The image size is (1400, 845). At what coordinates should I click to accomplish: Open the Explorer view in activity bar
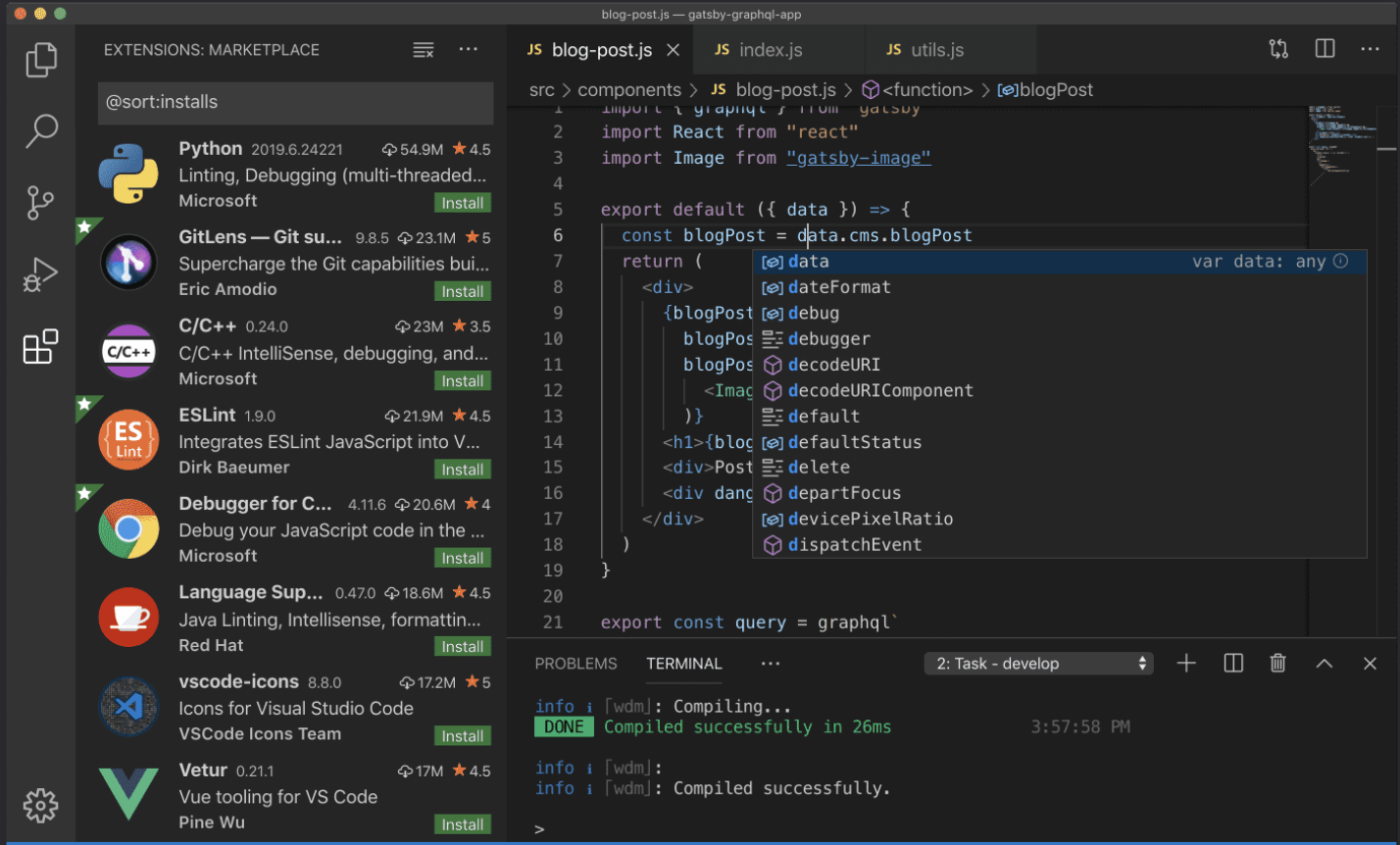40,59
